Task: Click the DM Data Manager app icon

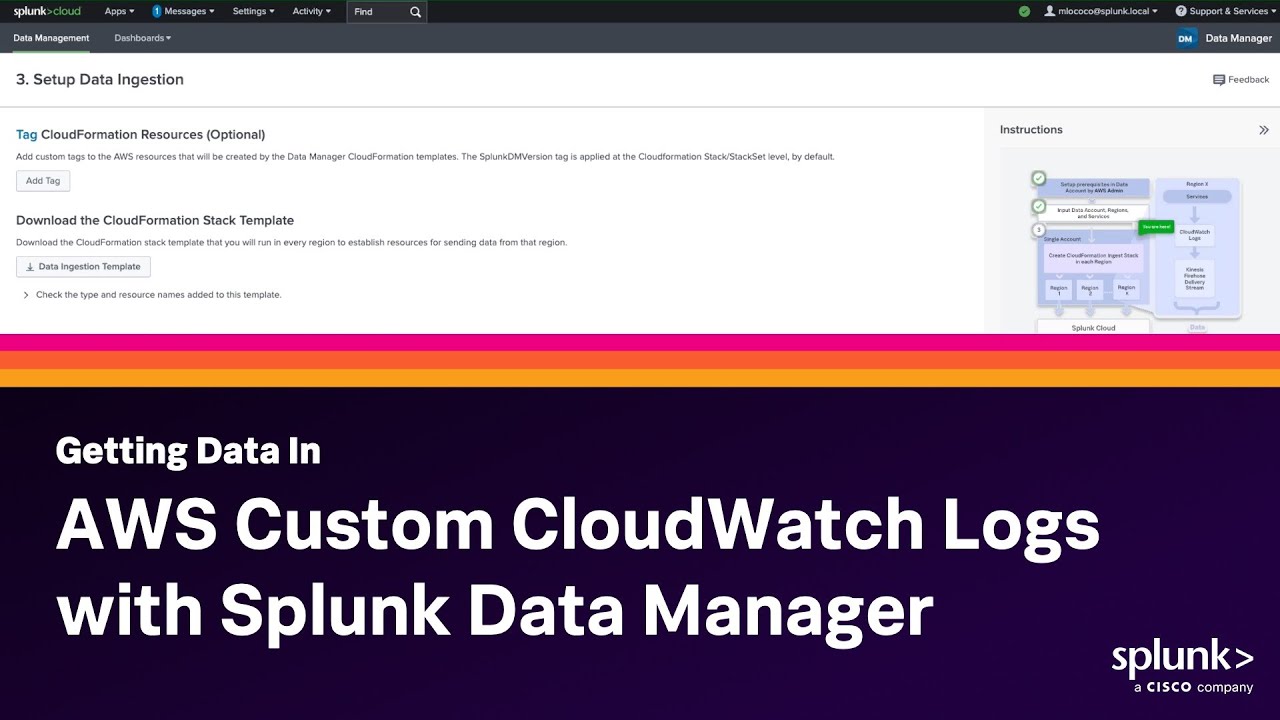Action: point(1186,38)
